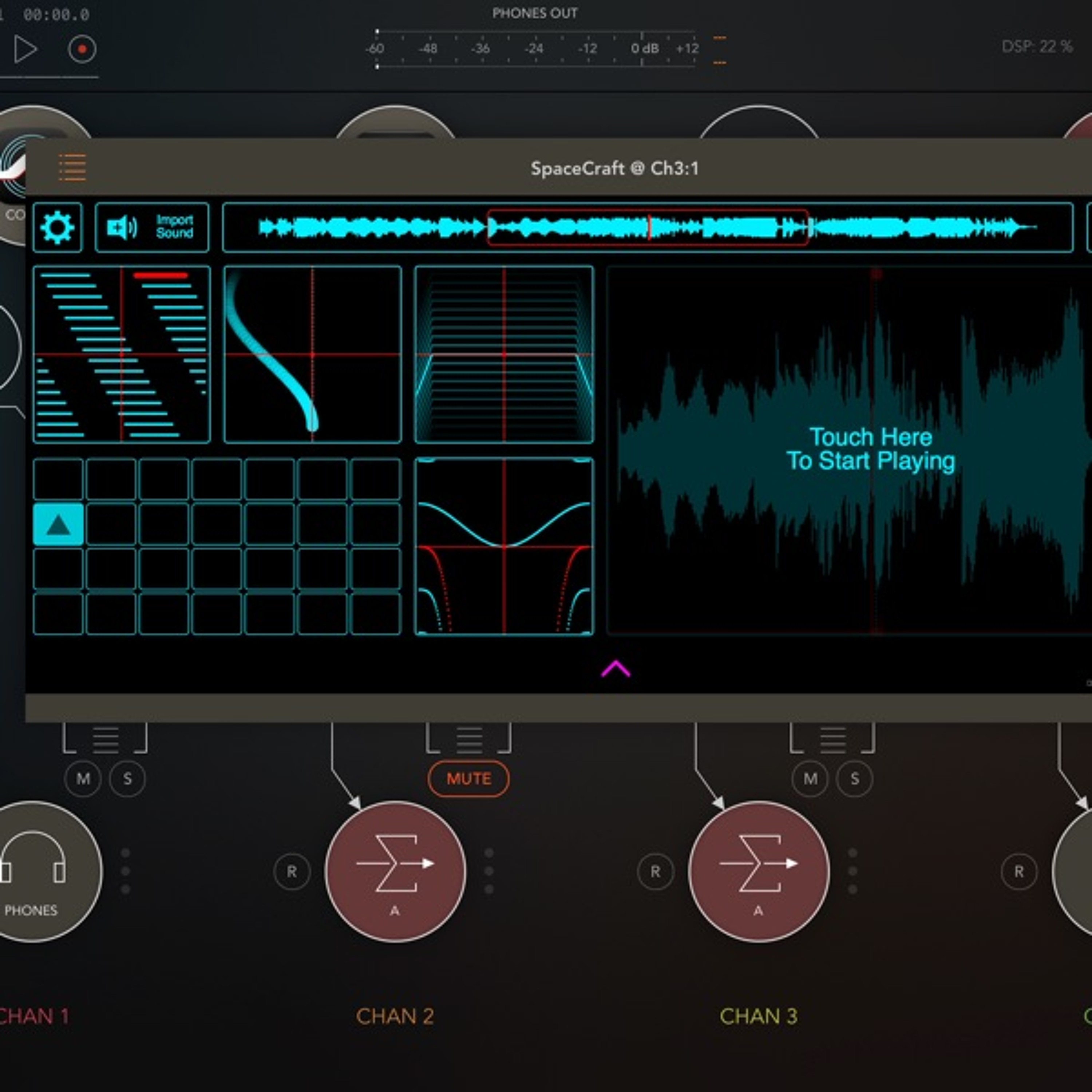Click the DSP: 22 % readout
1092x1092 pixels.
pyautogui.click(x=1037, y=46)
